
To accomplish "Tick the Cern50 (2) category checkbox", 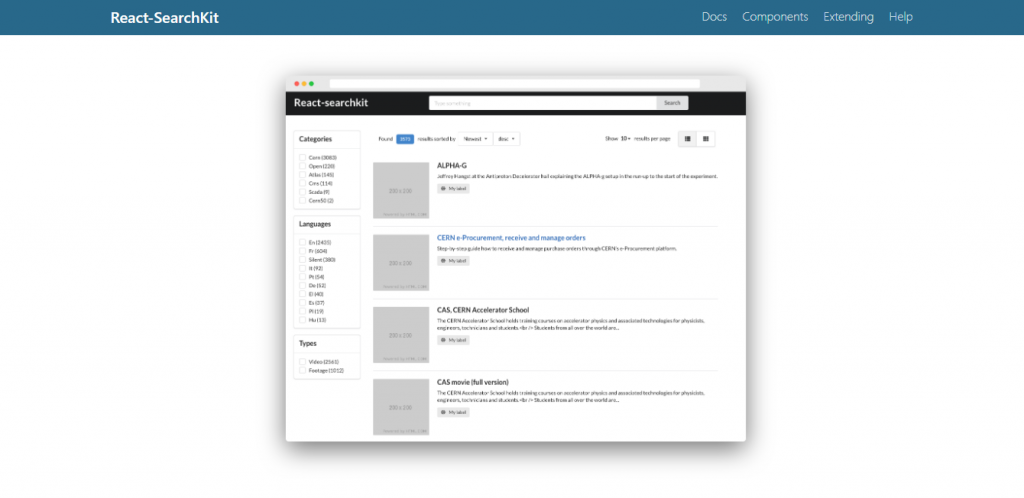I will coord(302,200).
